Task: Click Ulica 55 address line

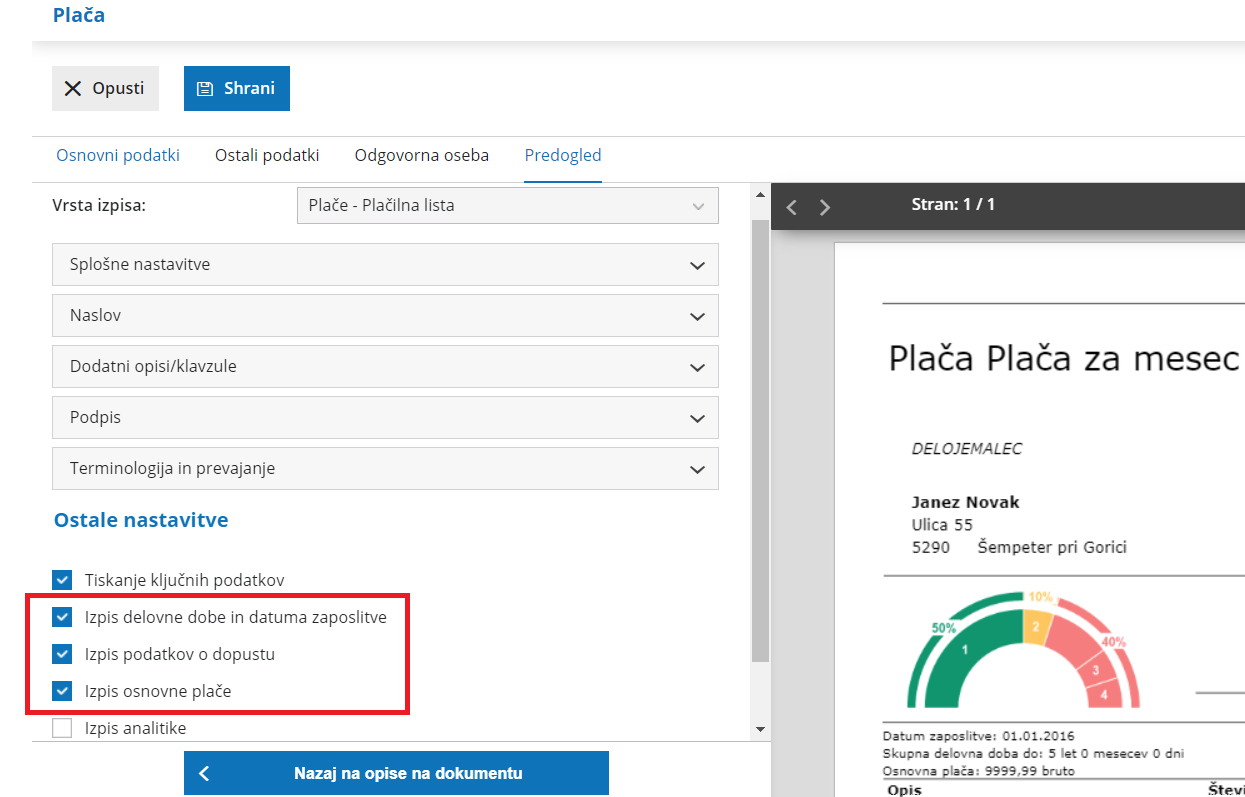Action: click(x=942, y=524)
